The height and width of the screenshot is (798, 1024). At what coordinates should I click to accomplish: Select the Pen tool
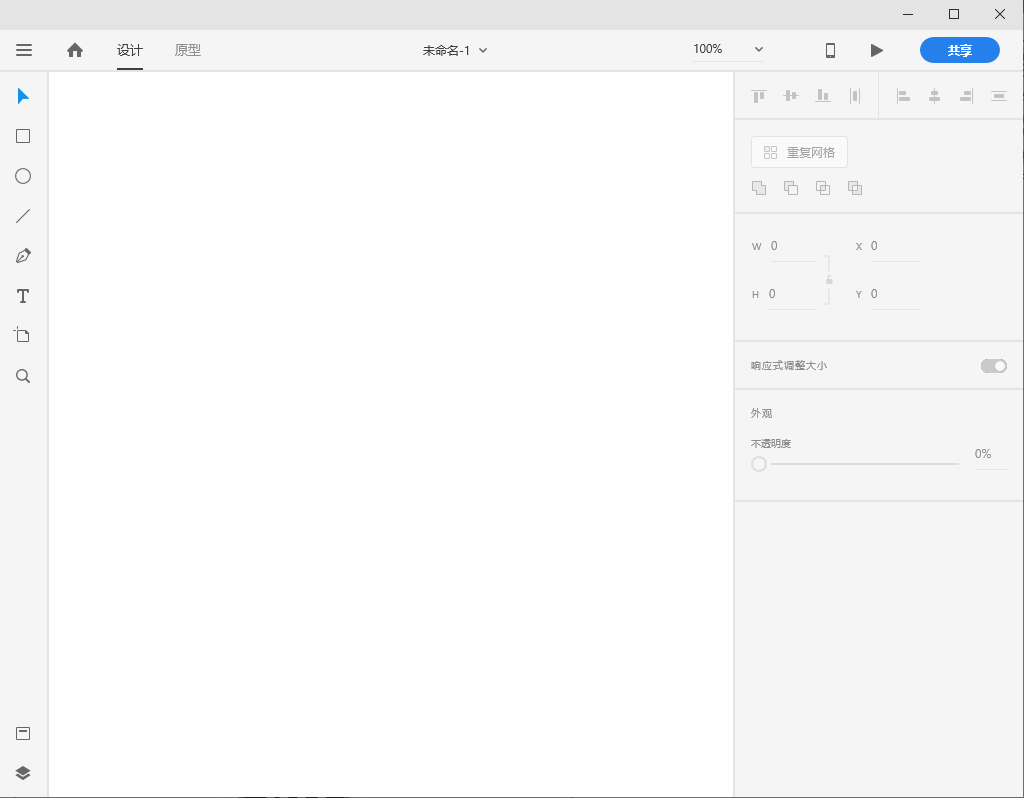pyautogui.click(x=23, y=256)
